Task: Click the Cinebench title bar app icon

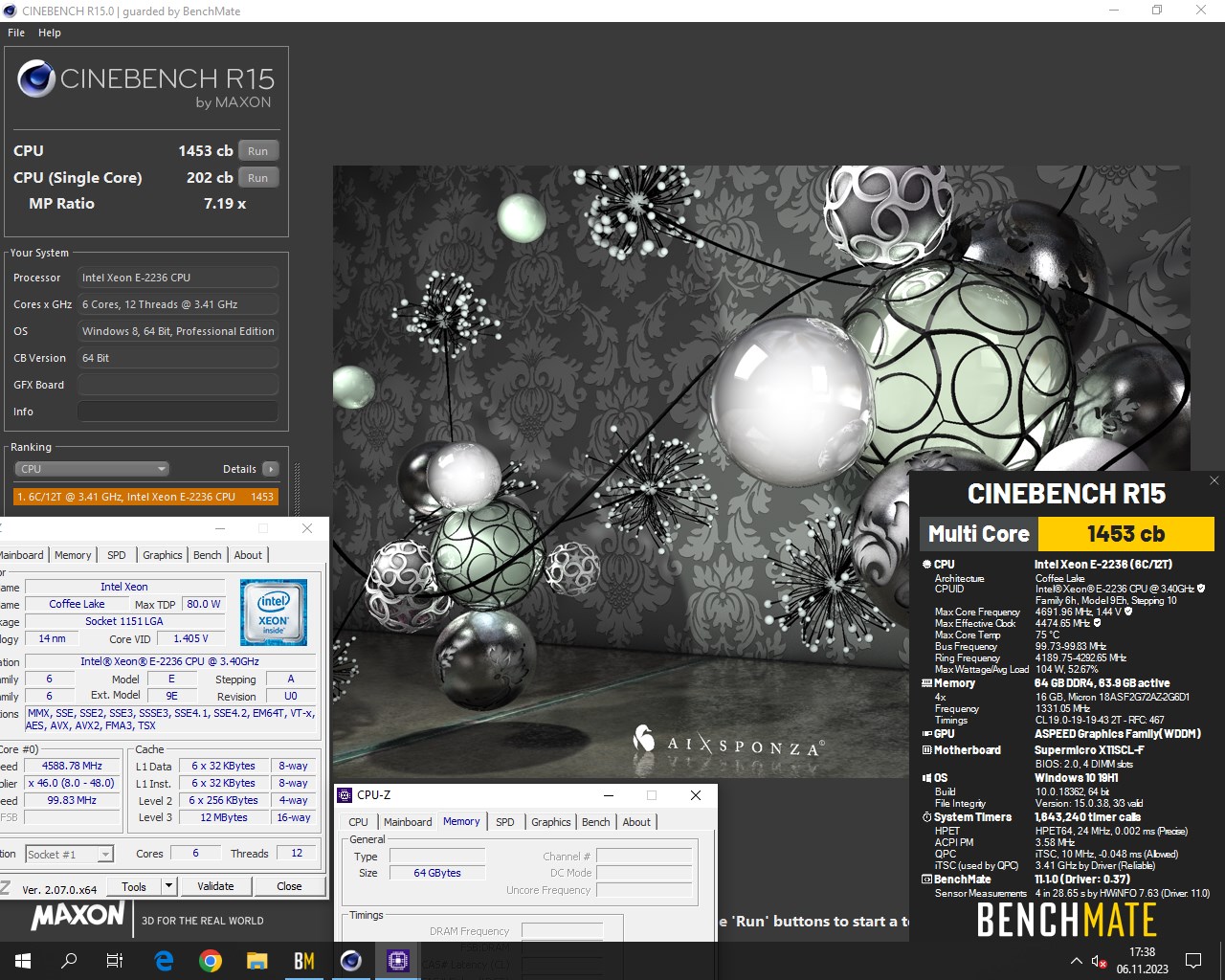Action: (11, 11)
